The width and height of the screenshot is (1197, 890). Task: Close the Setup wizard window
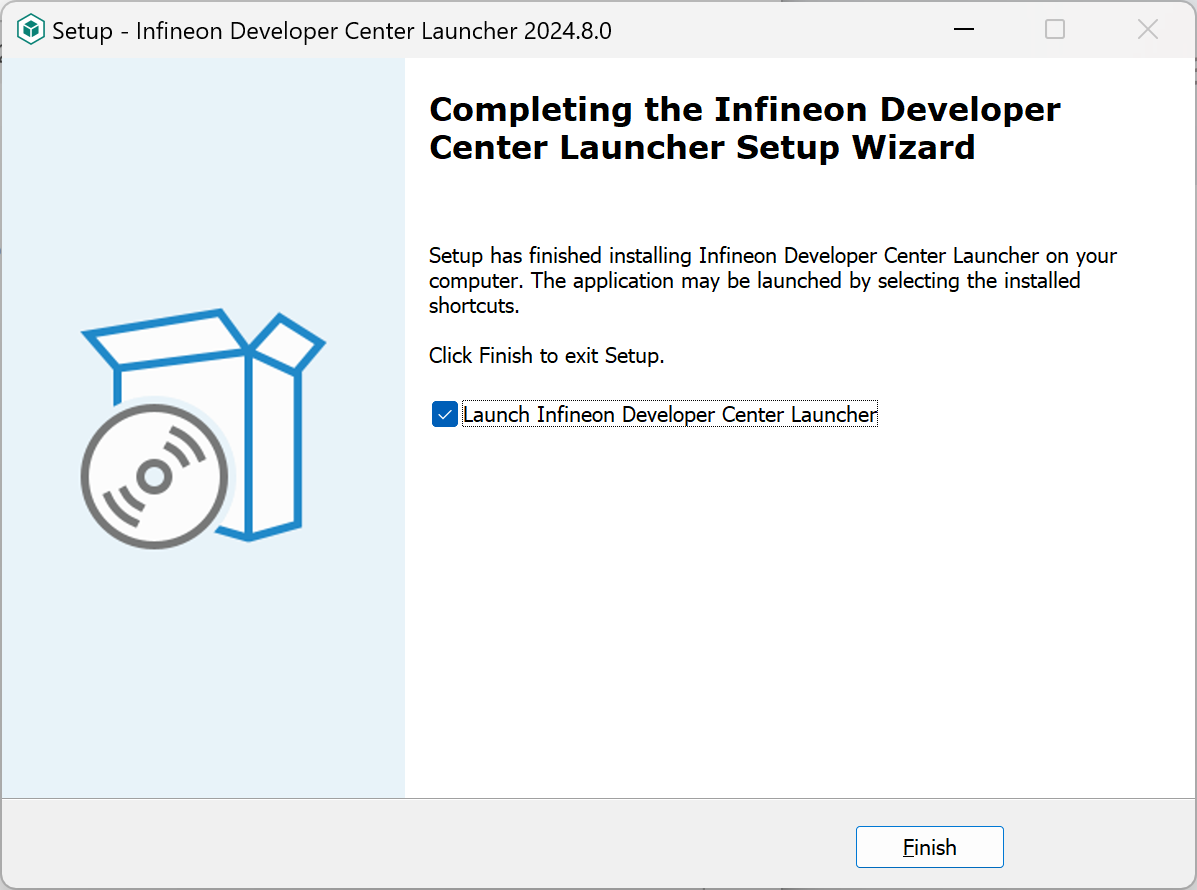1147,30
